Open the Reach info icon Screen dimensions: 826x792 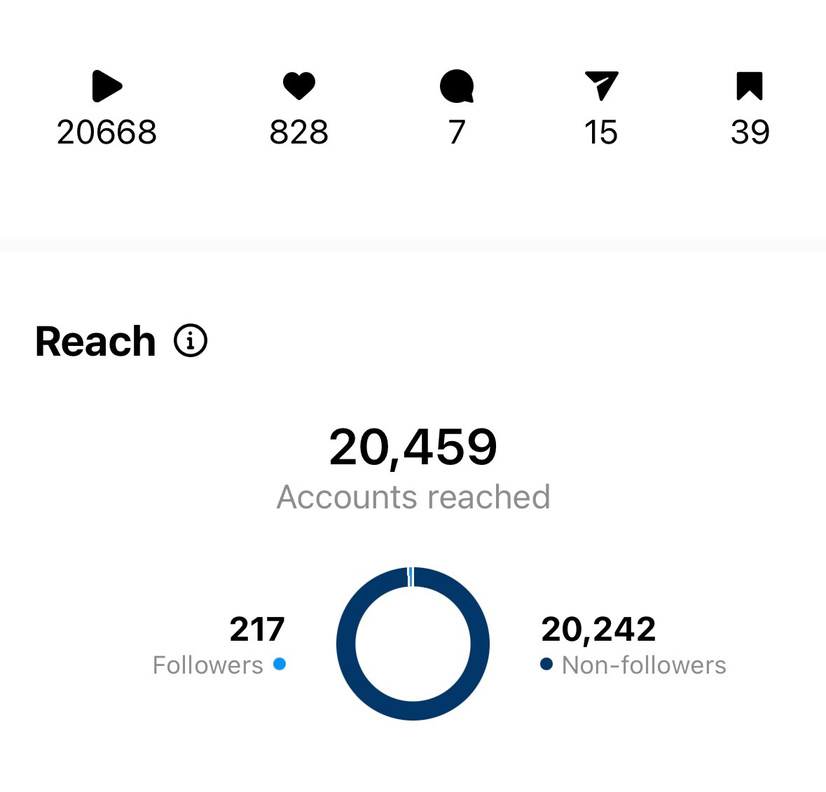click(x=190, y=342)
